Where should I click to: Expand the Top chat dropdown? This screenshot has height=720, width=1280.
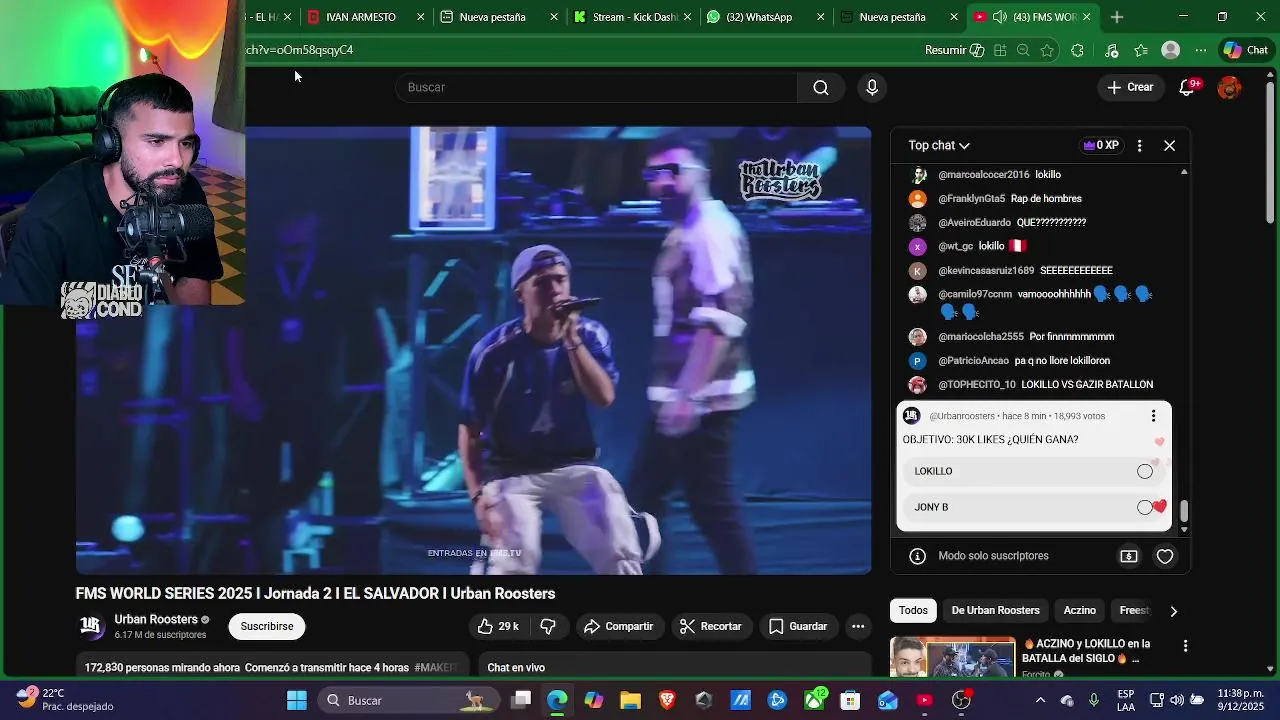click(939, 146)
